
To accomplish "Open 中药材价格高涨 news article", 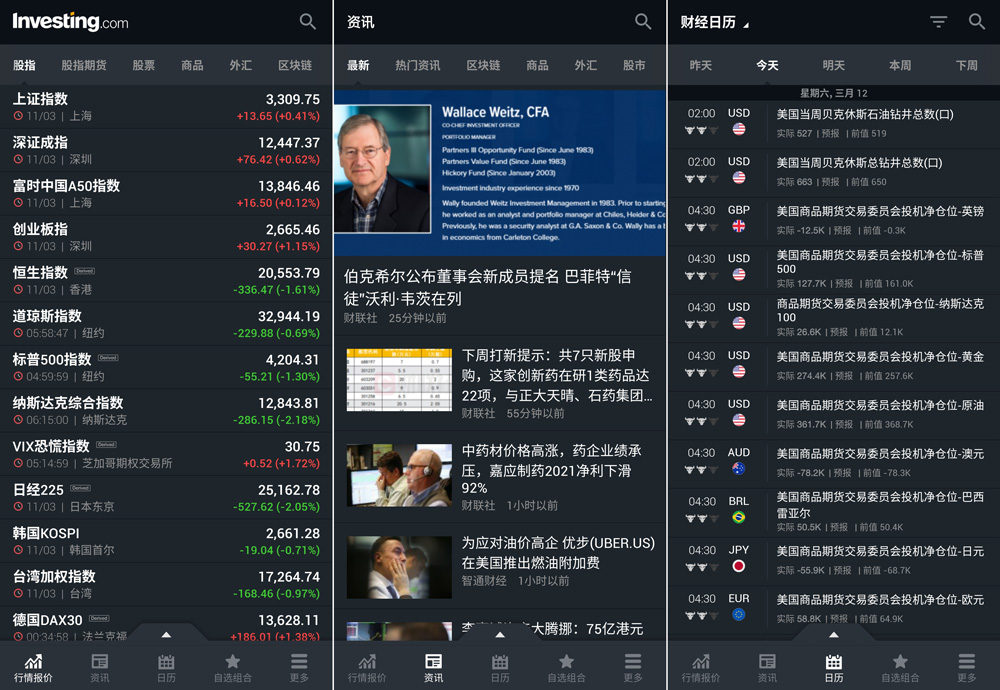I will [x=500, y=477].
